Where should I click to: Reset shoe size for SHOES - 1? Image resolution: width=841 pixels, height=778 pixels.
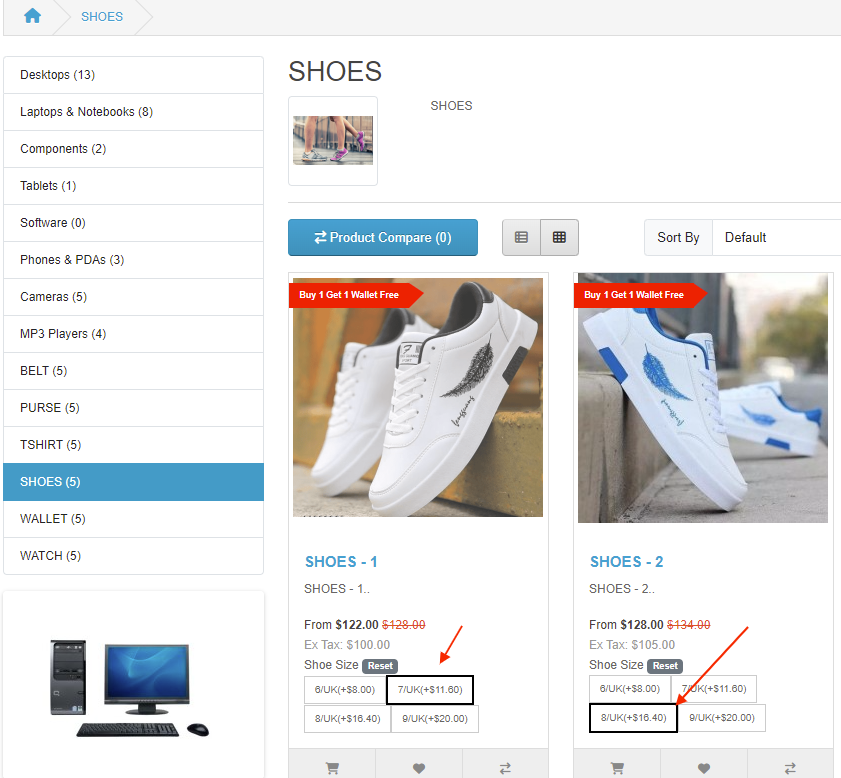pos(379,666)
